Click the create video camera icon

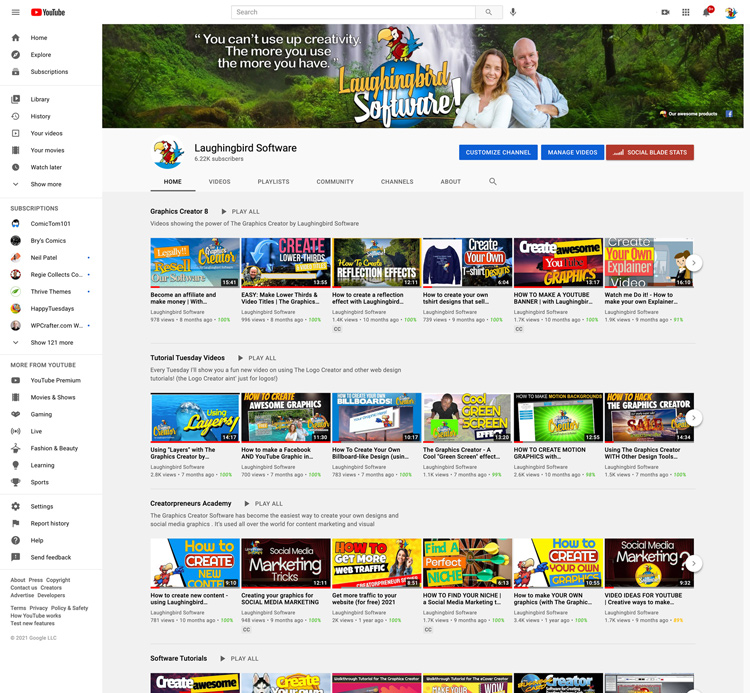pyautogui.click(x=665, y=12)
